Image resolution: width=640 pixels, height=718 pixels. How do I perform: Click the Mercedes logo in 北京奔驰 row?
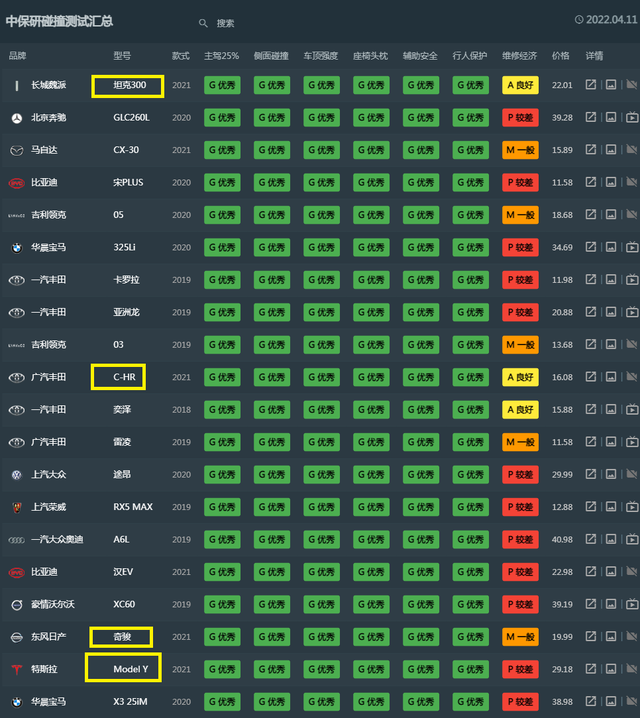[16, 118]
